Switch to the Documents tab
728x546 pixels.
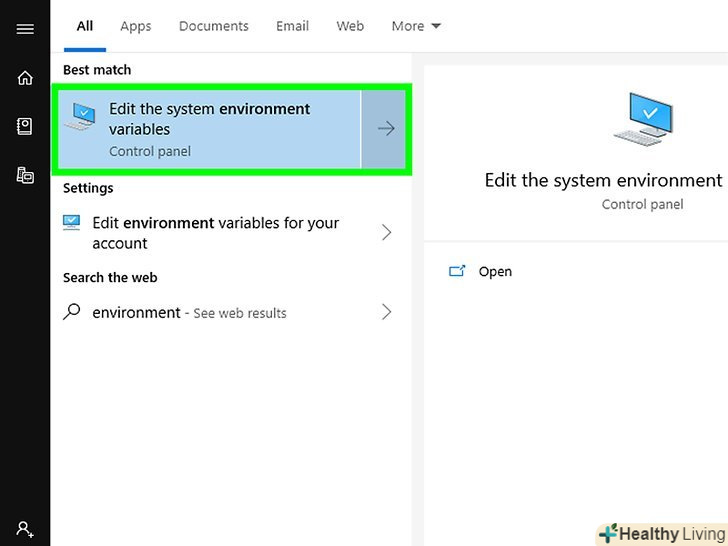(212, 26)
